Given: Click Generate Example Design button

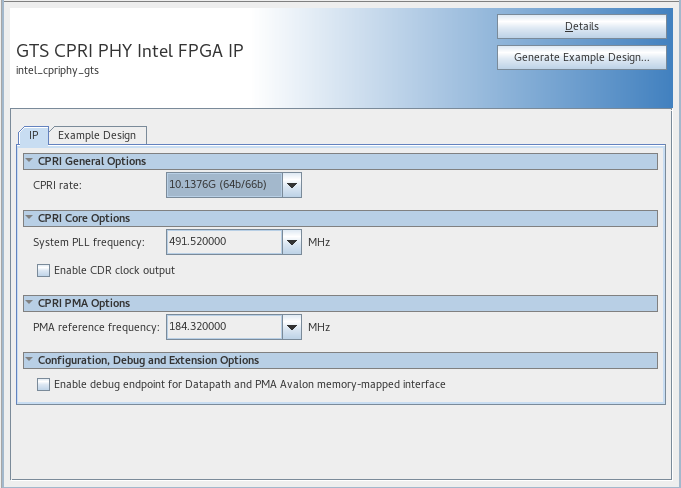Looking at the screenshot, I should [581, 58].
